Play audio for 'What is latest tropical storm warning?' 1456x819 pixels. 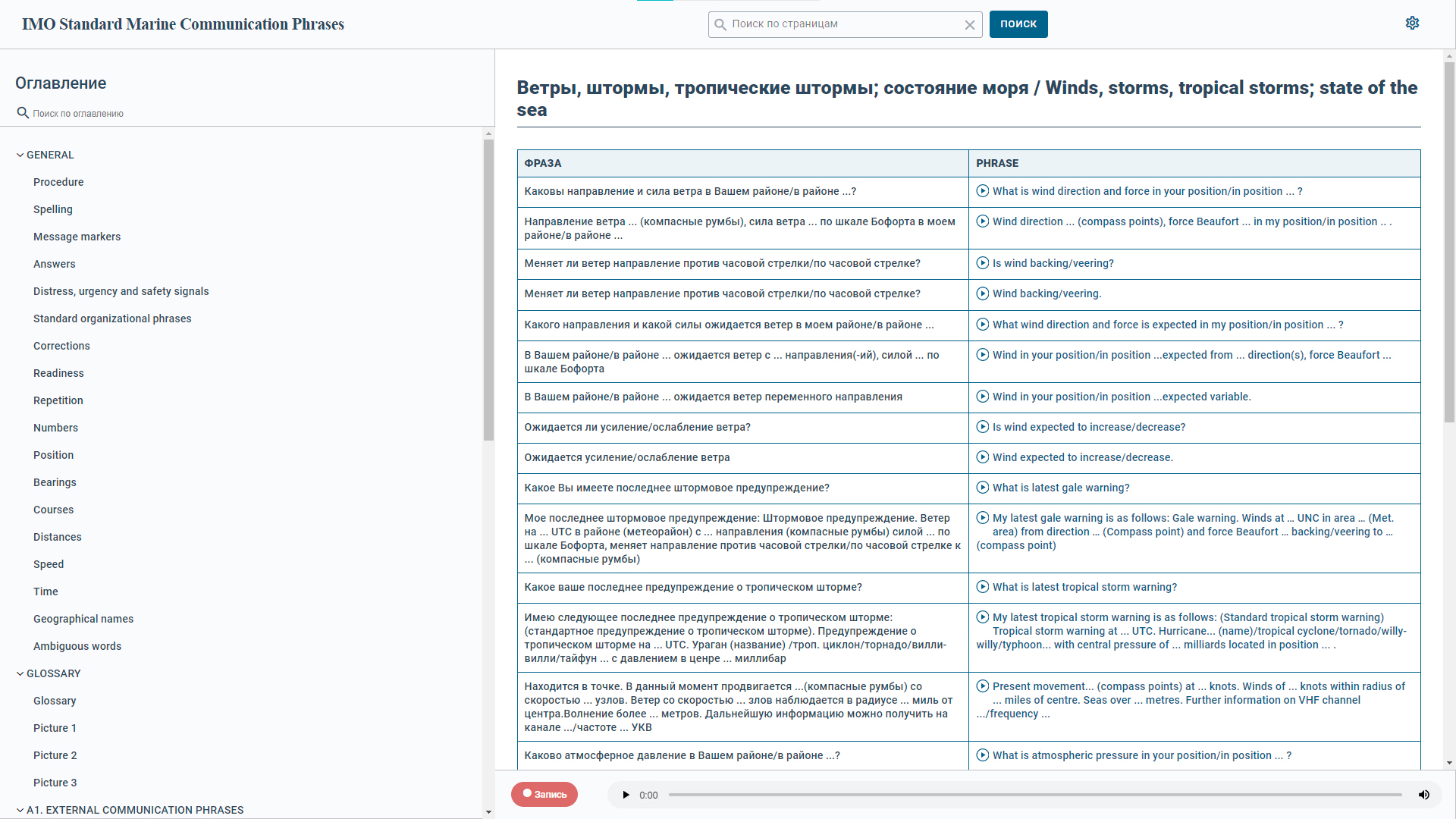tap(983, 587)
